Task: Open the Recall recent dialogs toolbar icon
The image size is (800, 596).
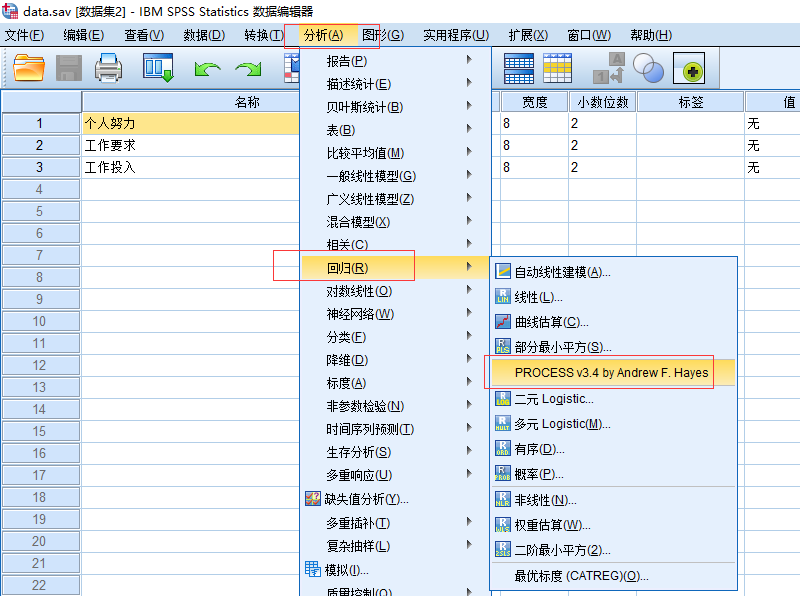Action: pyautogui.click(x=158, y=68)
